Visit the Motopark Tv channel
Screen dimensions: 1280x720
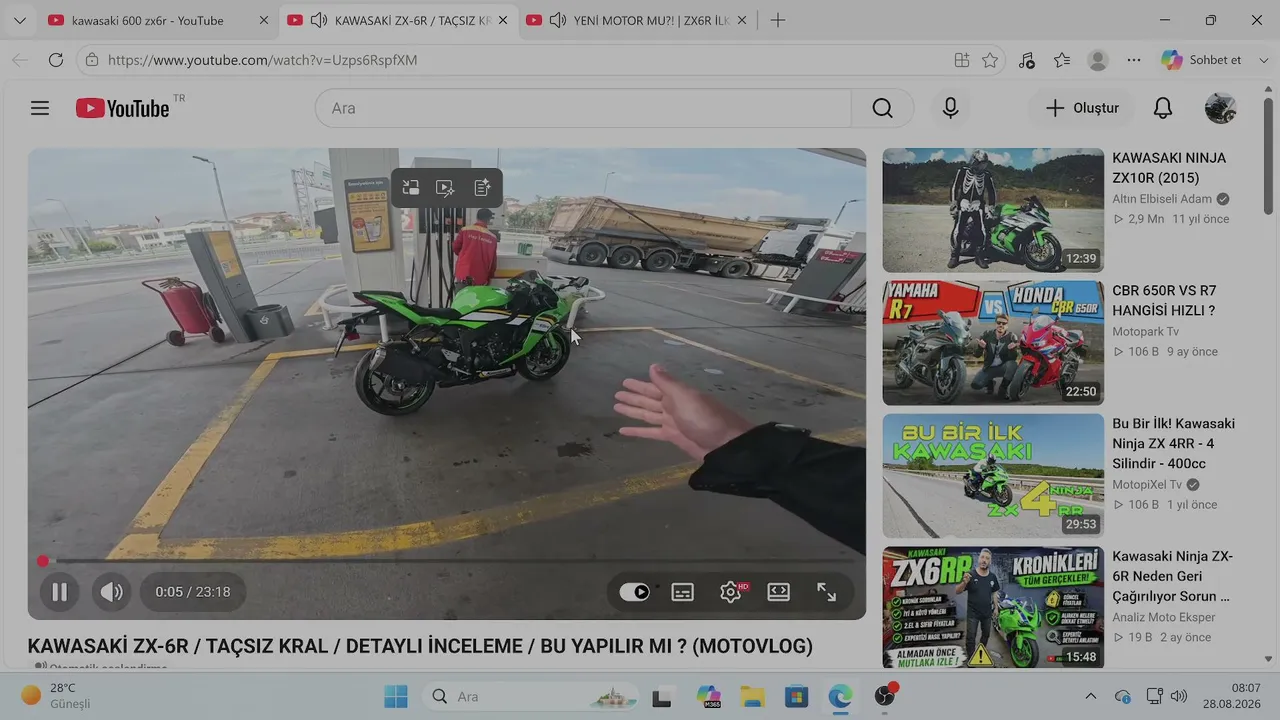(1146, 332)
